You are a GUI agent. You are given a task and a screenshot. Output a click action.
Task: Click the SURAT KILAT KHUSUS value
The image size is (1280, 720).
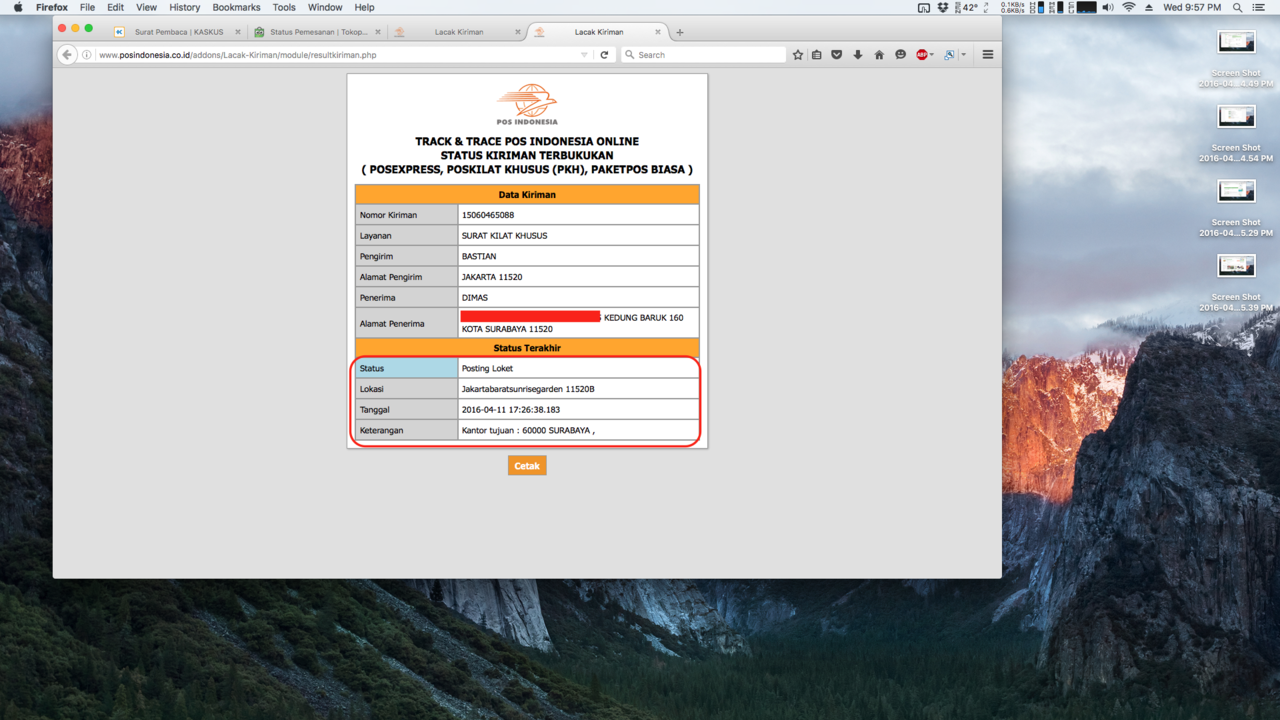pos(504,236)
